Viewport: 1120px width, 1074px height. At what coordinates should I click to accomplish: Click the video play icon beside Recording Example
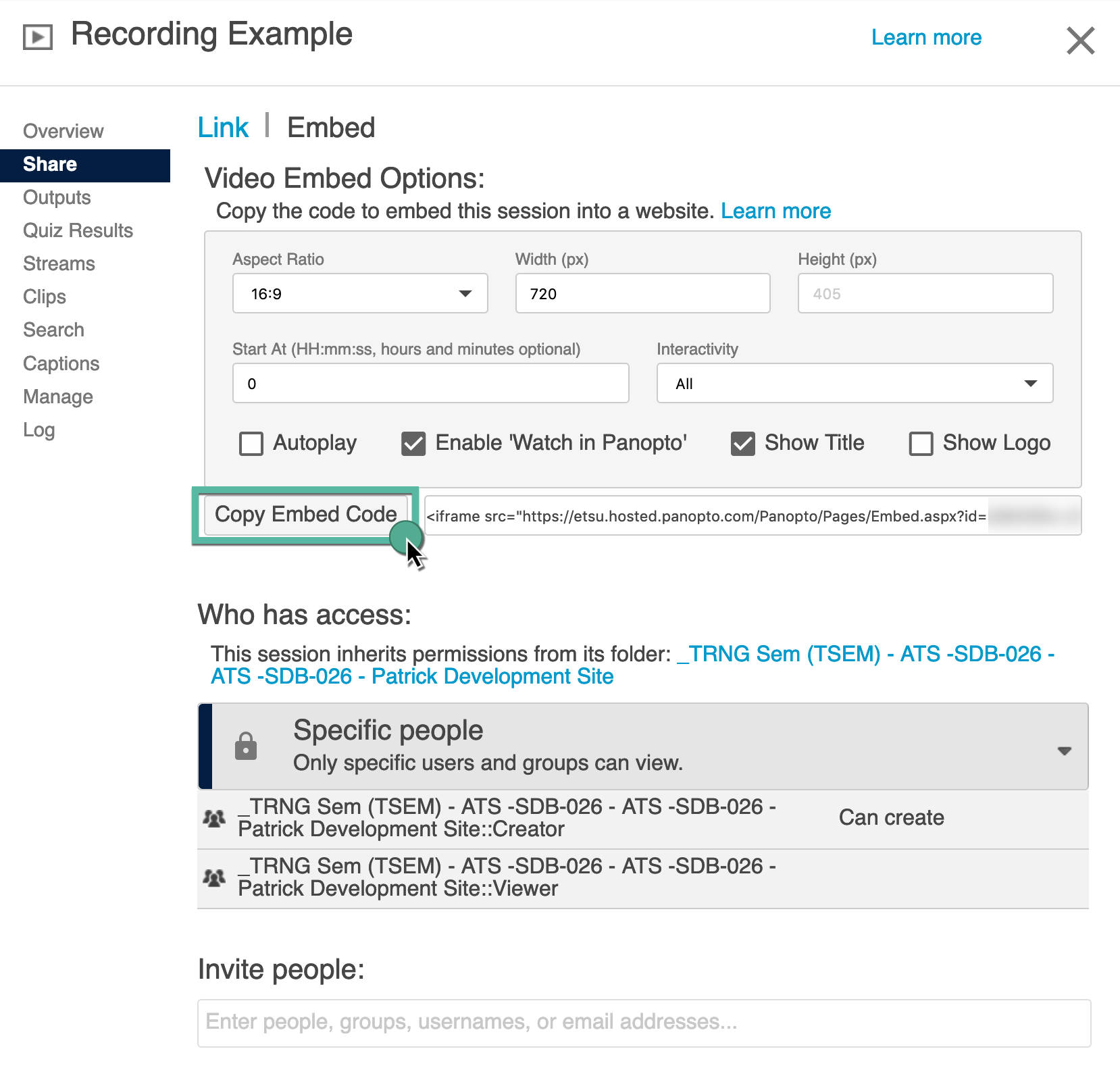pyautogui.click(x=38, y=36)
